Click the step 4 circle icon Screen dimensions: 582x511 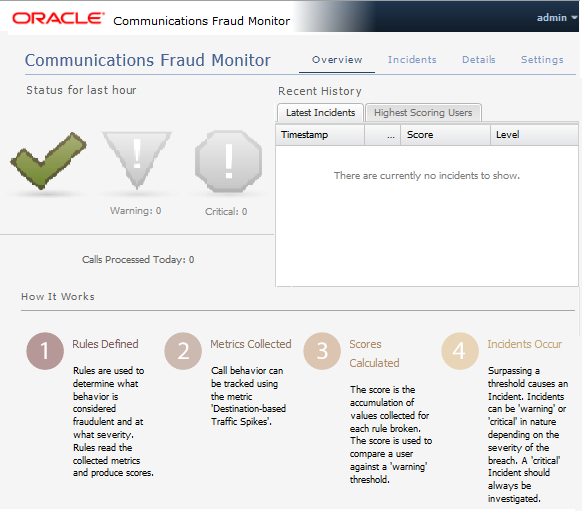460,351
